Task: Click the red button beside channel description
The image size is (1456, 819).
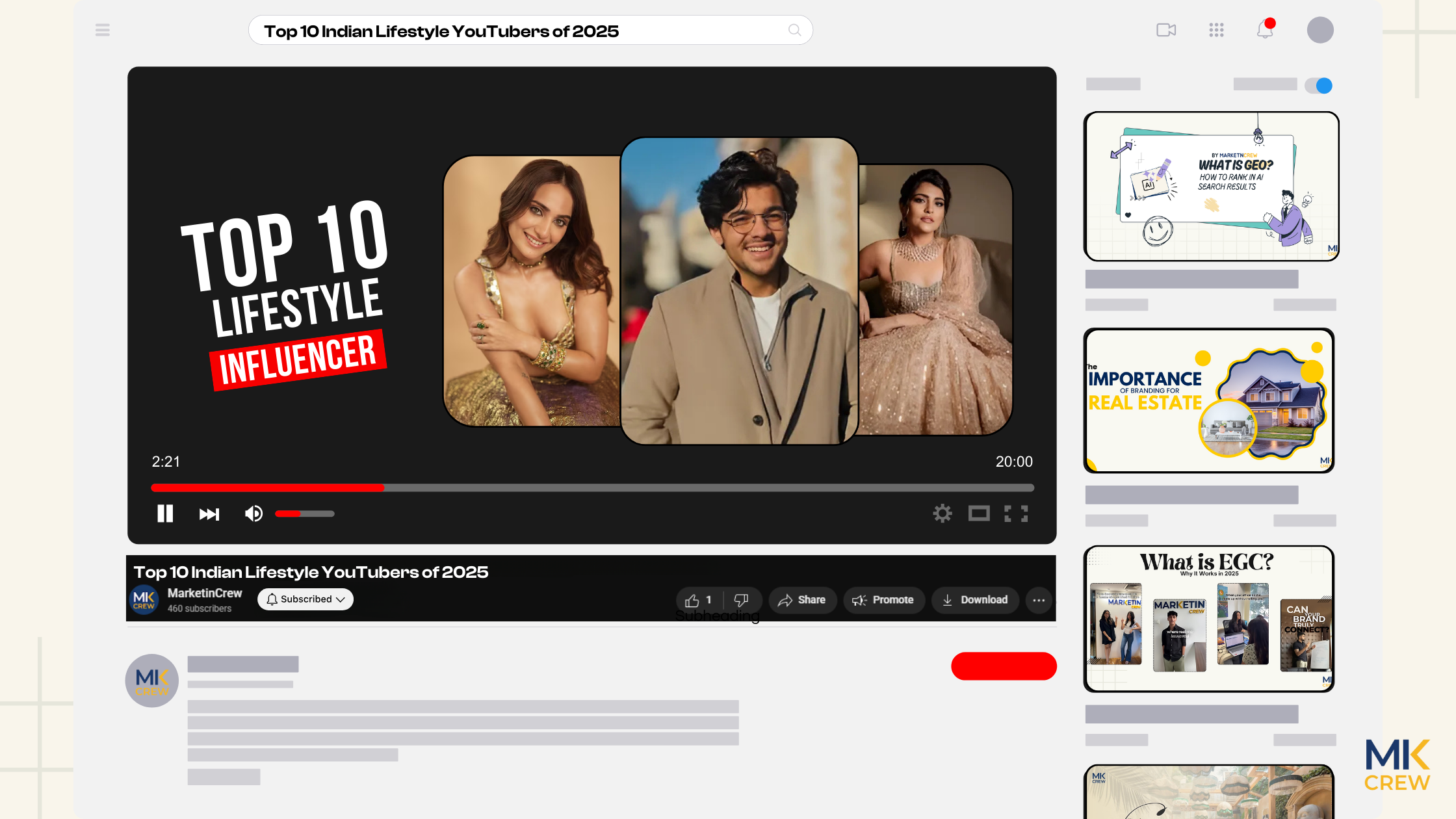Action: [x=1004, y=666]
